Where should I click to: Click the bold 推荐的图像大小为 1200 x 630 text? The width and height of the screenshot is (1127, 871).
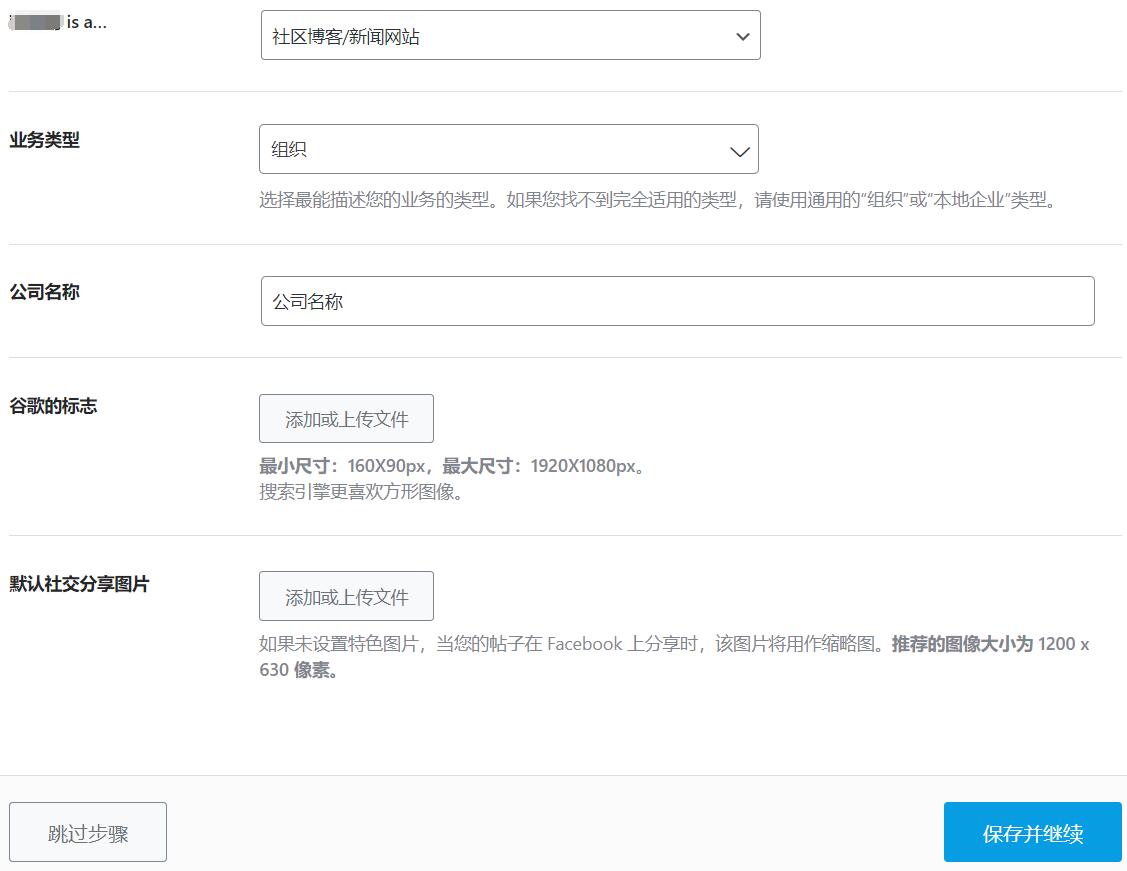(990, 644)
